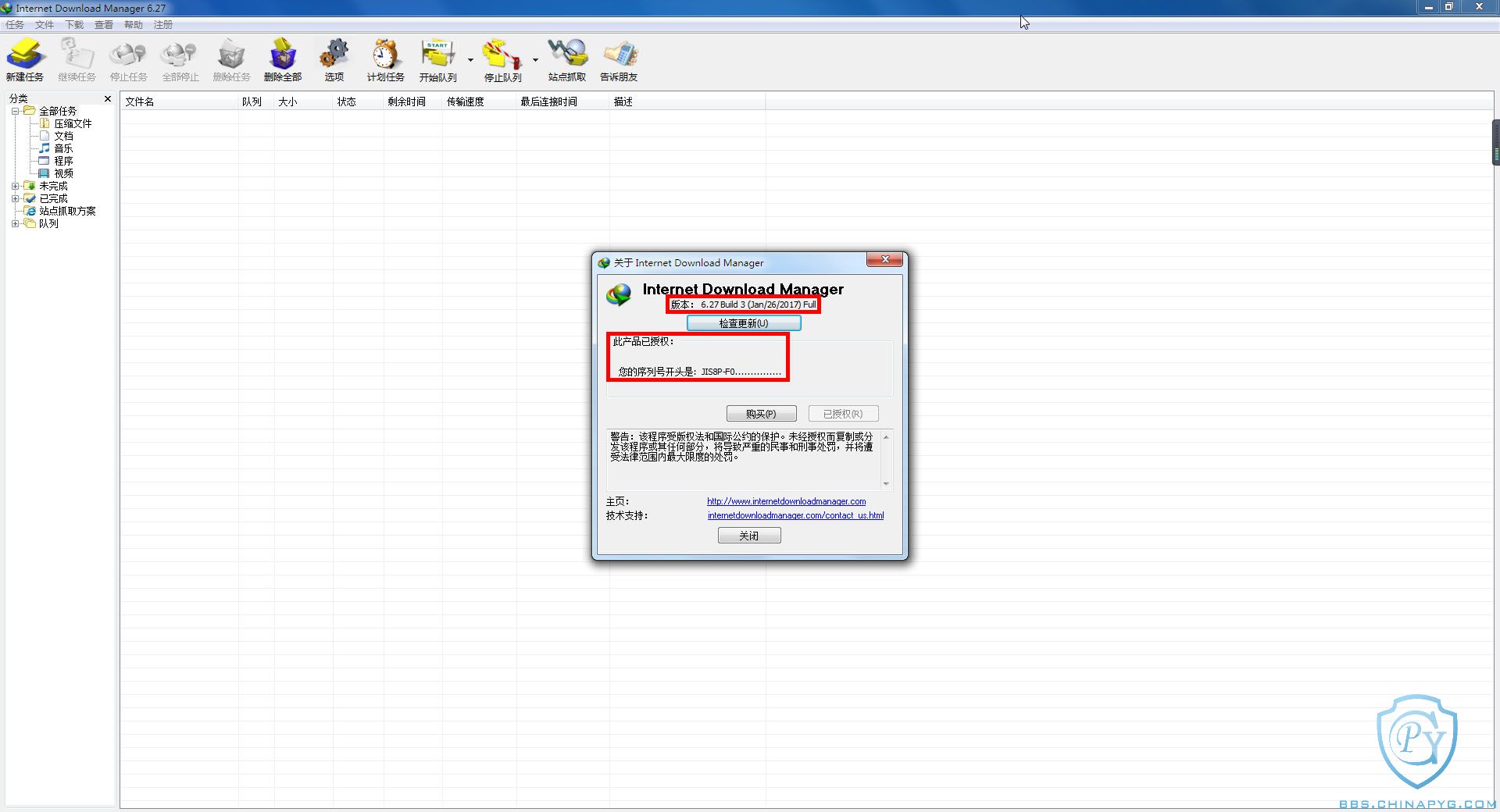Screen dimensions: 1500x812
Task: Open the 任务 menu
Action: point(15,25)
